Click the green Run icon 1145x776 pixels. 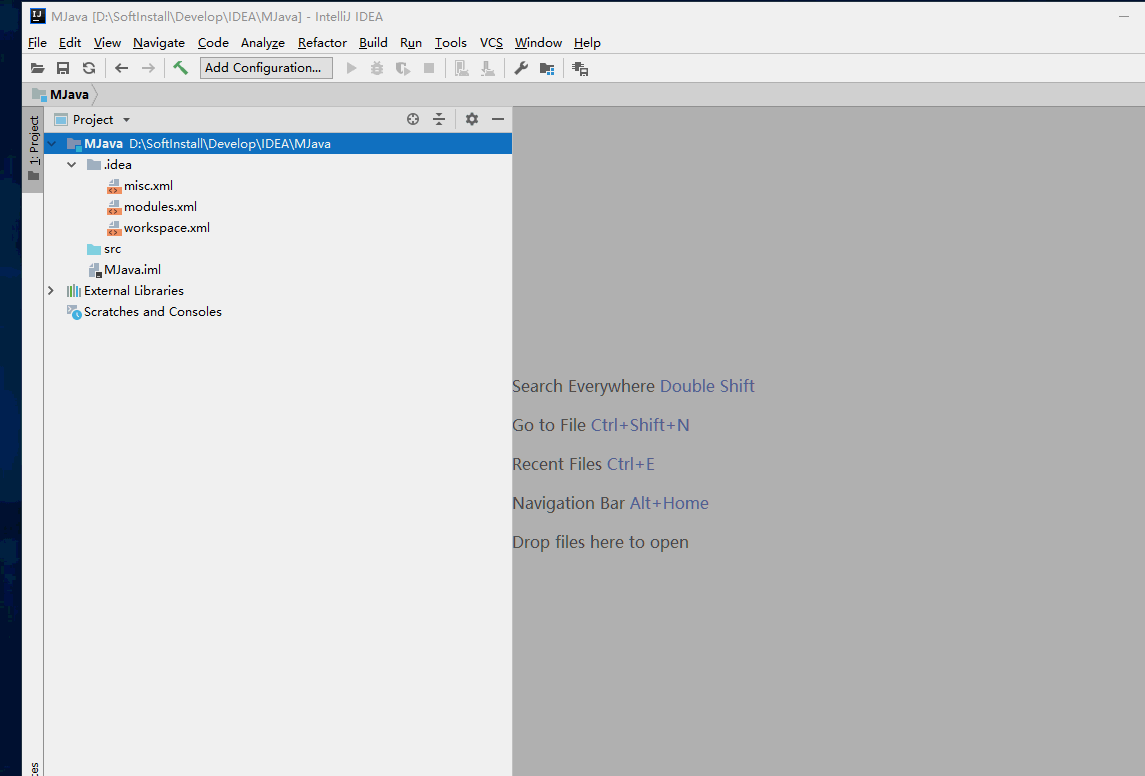(351, 68)
